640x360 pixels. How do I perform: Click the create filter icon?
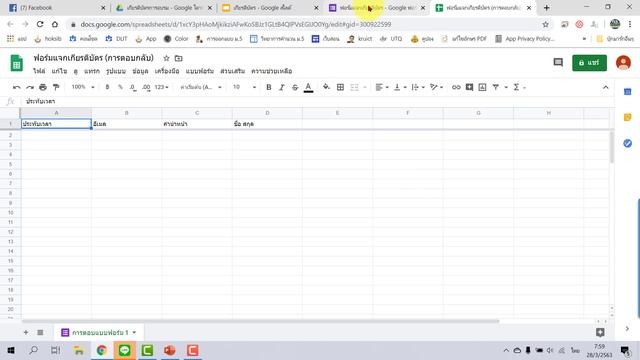496,87
